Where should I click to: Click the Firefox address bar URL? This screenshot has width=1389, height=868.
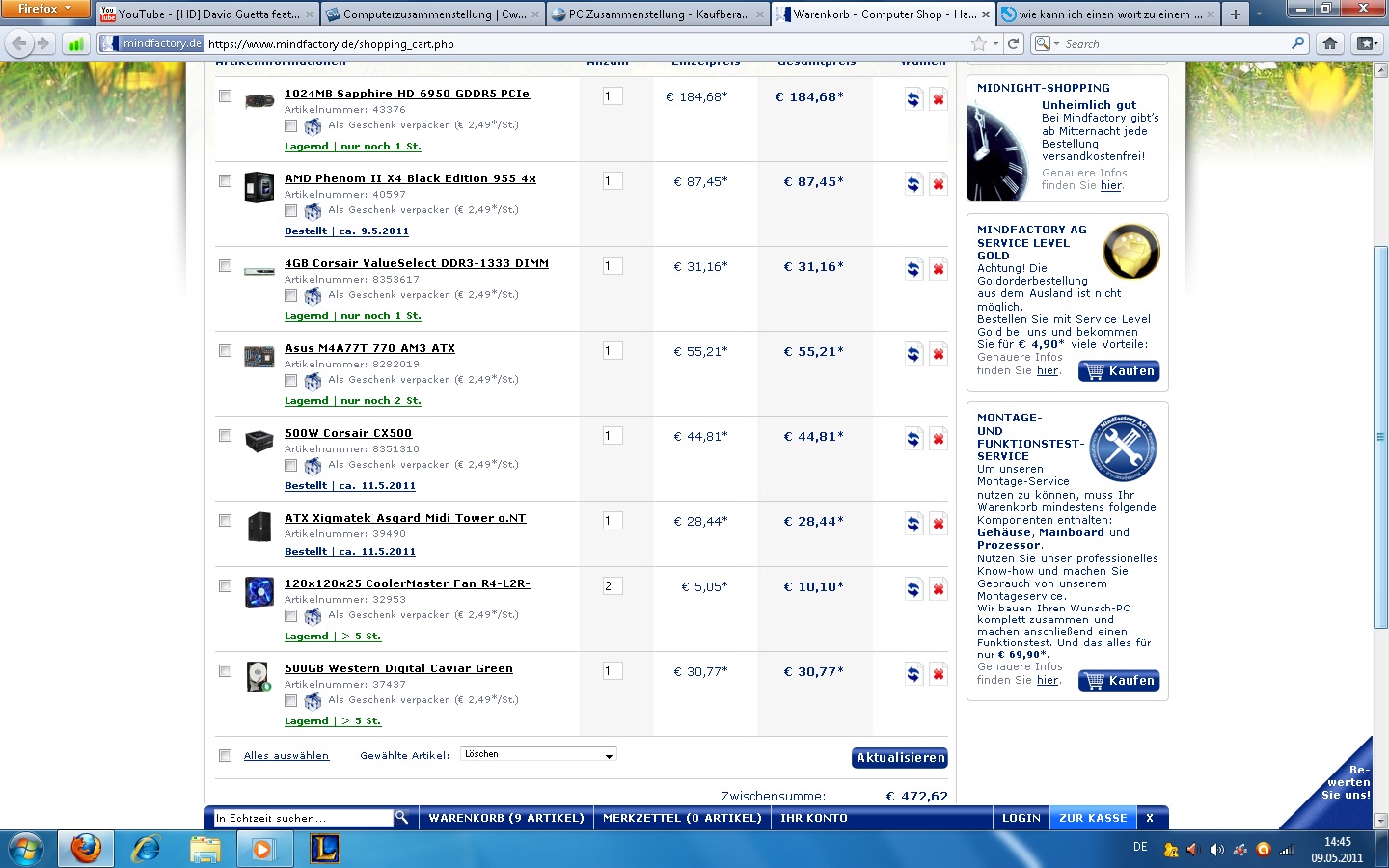pyautogui.click(x=331, y=43)
